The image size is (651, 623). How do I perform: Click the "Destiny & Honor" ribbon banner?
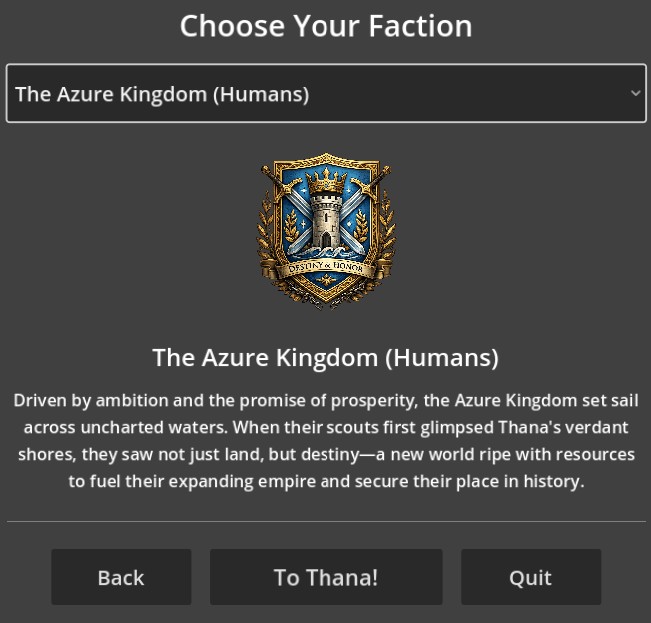point(326,269)
